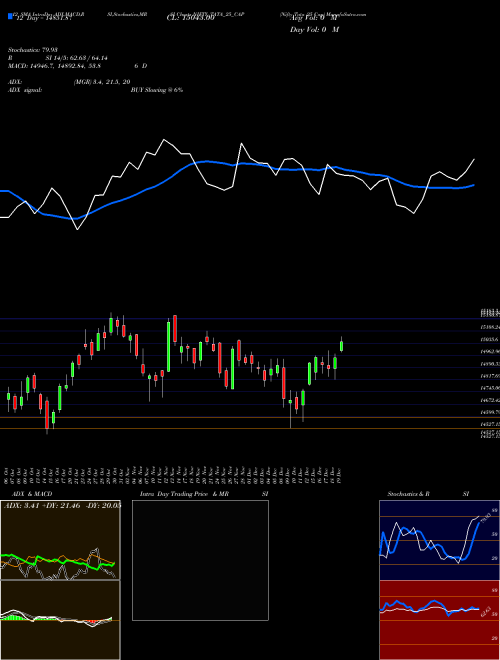
Task: Click the ADX indicator chart panel
Action: 60,540
